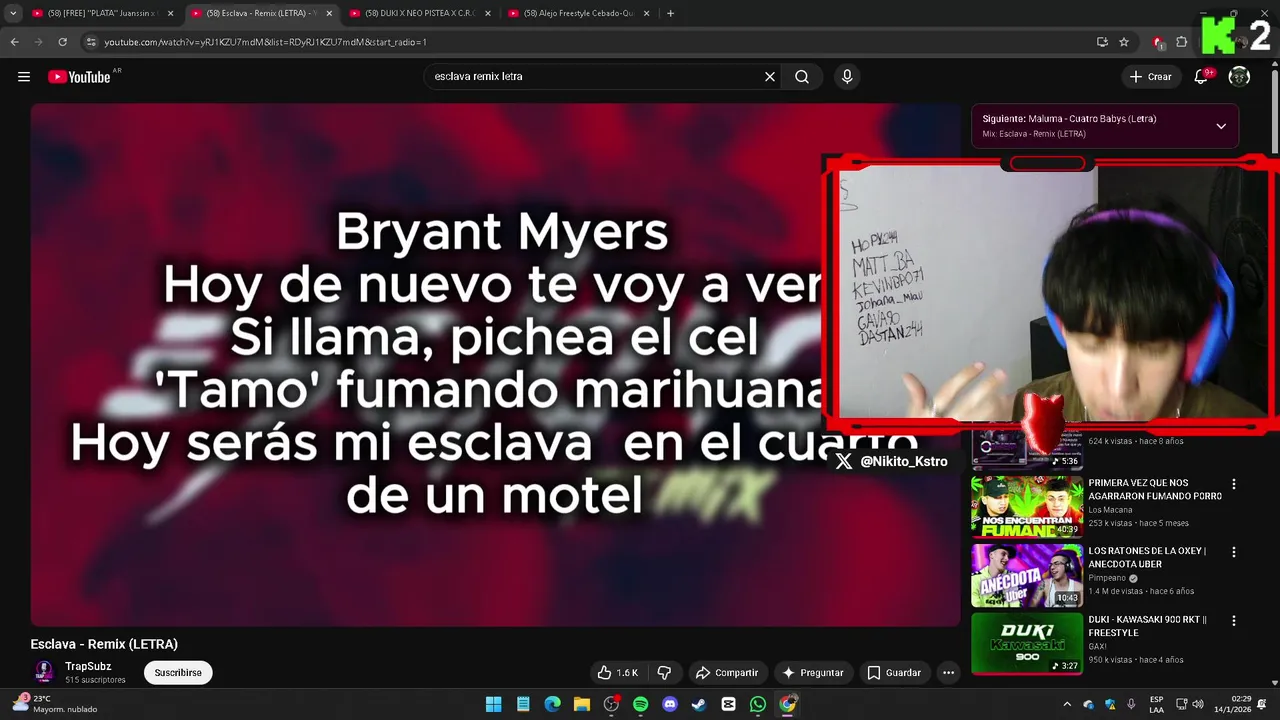Open File Explorer from taskbar
This screenshot has width=1280, height=720.
click(x=582, y=704)
